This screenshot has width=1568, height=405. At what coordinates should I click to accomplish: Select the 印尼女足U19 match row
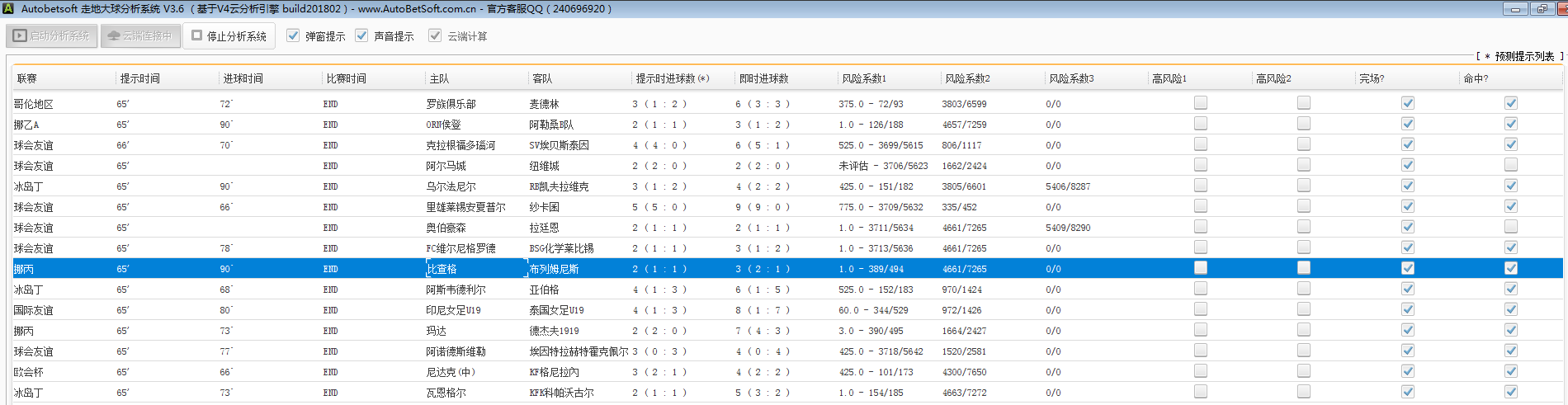click(x=453, y=310)
